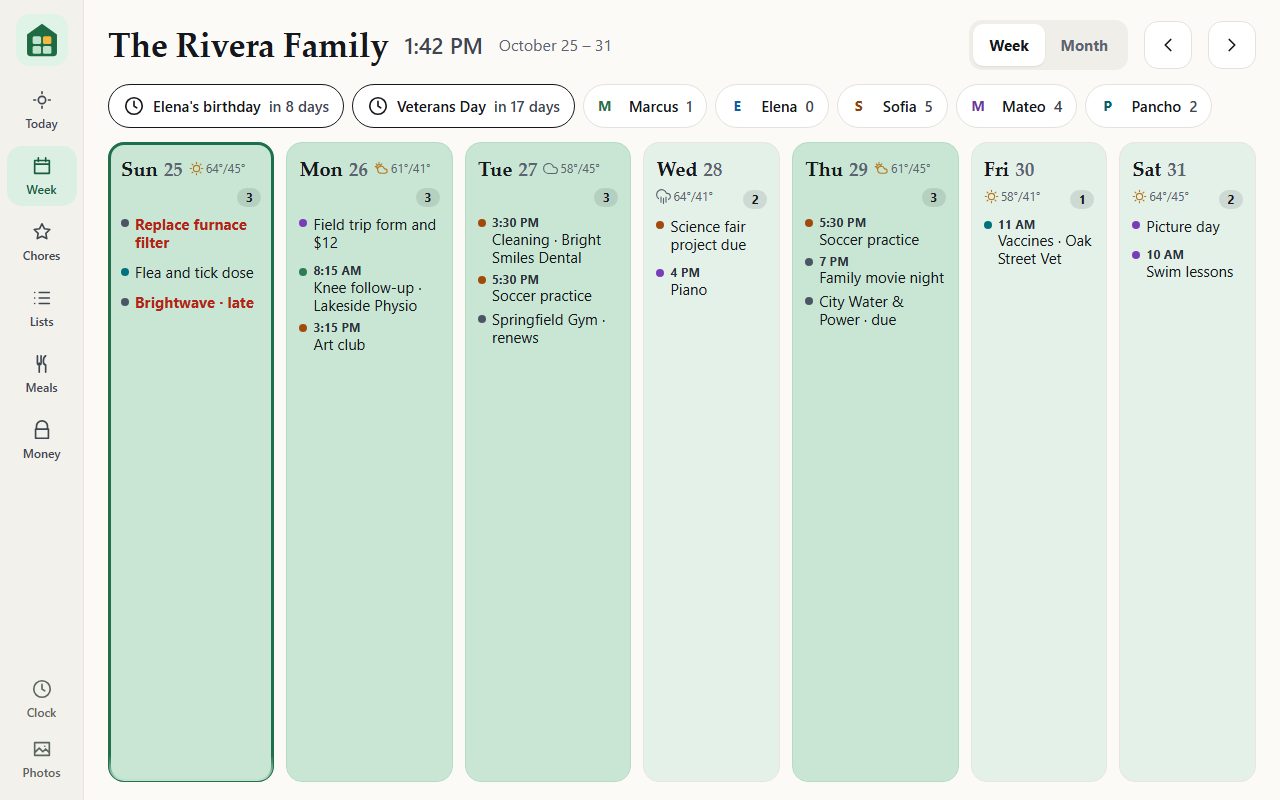Open the Meals section
Viewport: 1280px width, 800px height.
41,374
